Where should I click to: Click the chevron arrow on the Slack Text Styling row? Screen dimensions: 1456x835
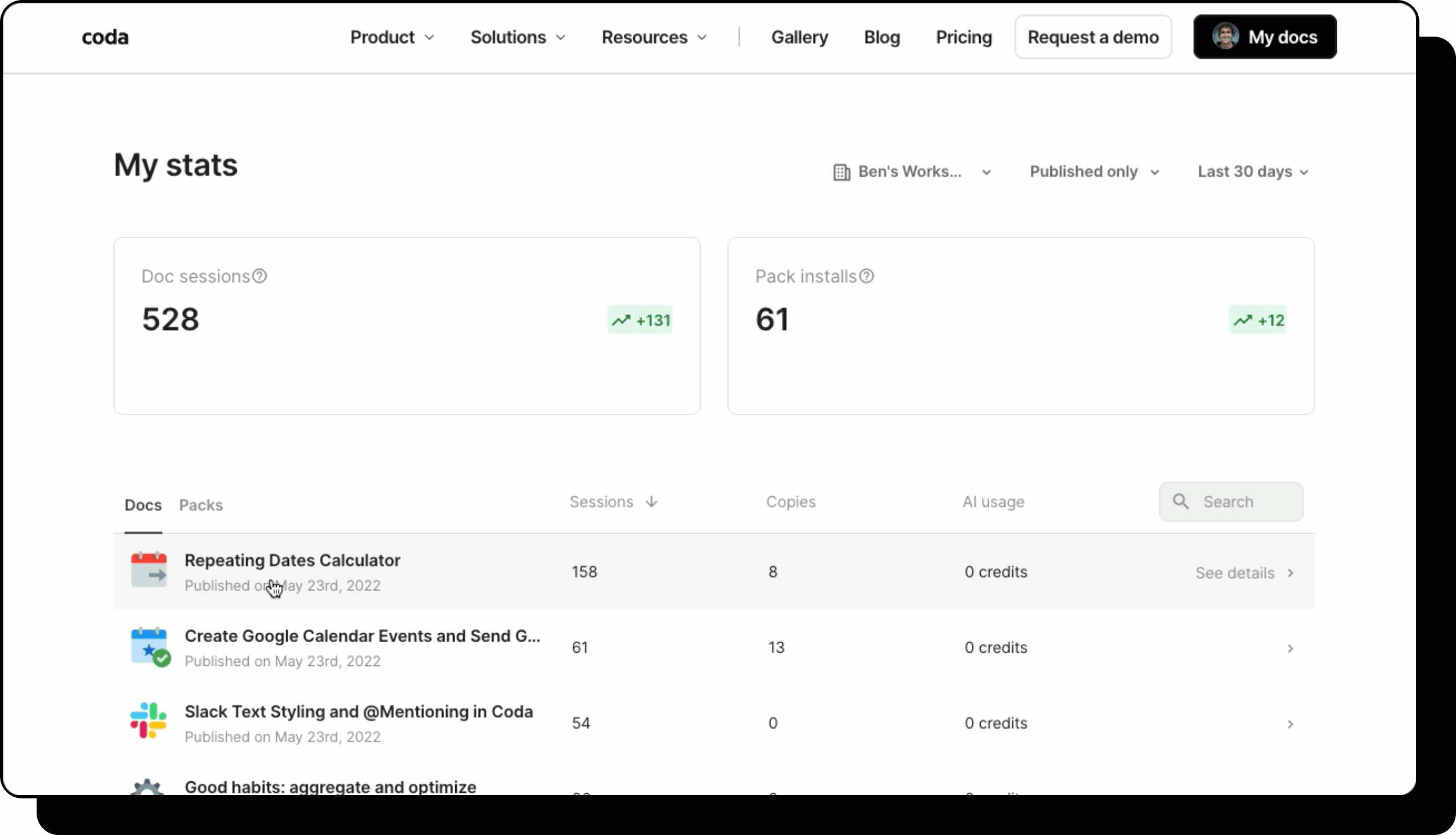(x=1290, y=724)
